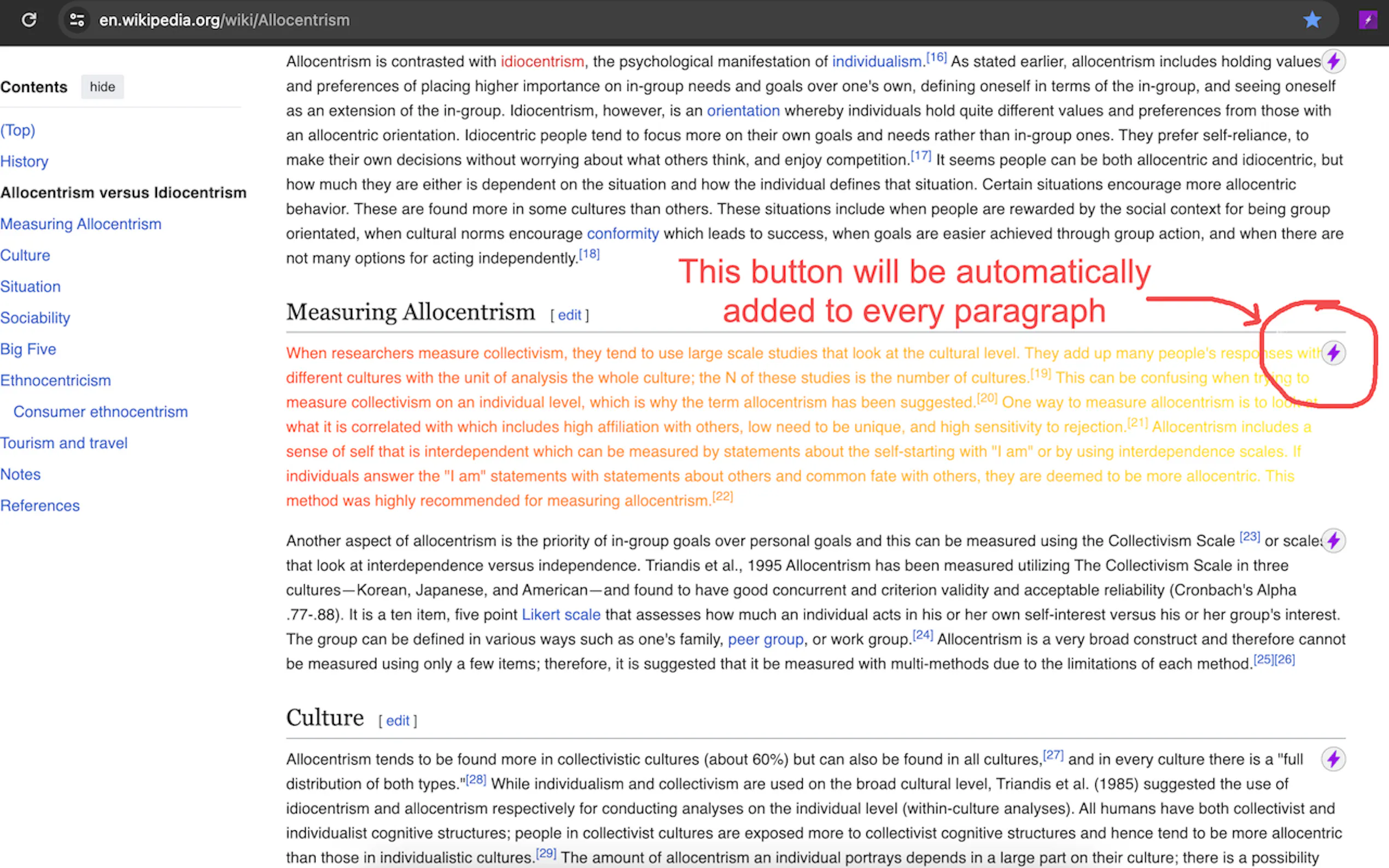Image resolution: width=1389 pixels, height=868 pixels.
Task: Navigate to Big Five contents entry
Action: [x=28, y=349]
